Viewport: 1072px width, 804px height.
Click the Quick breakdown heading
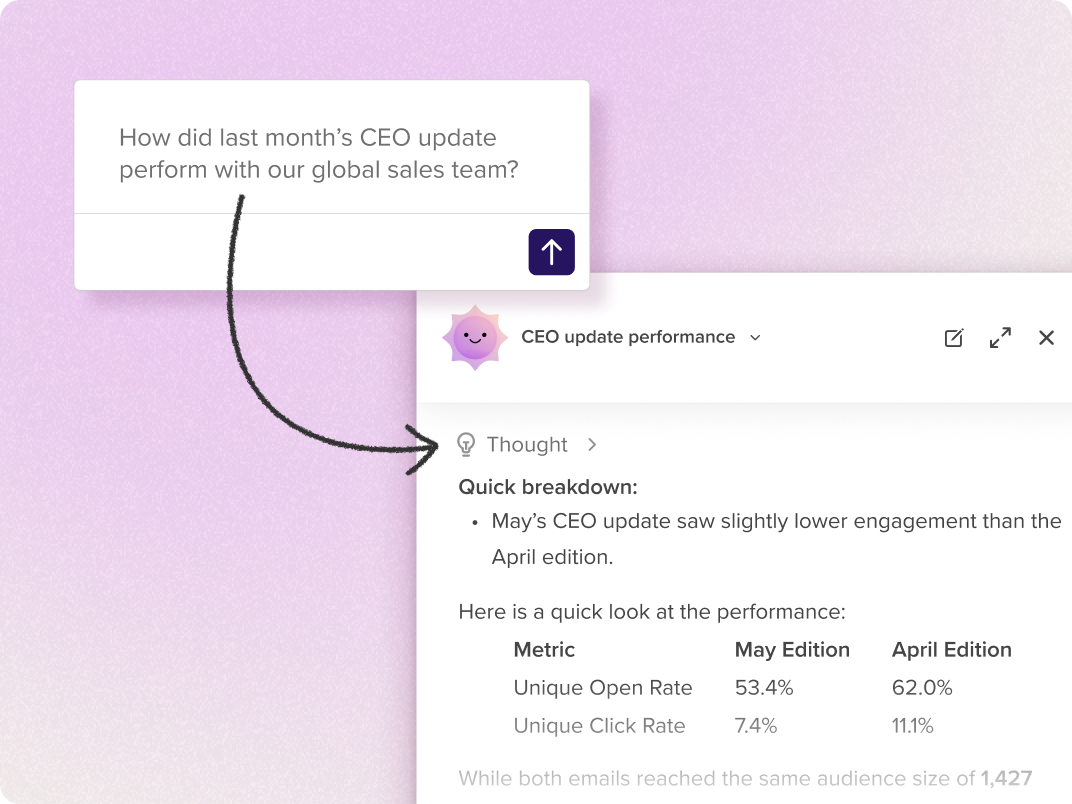[548, 487]
